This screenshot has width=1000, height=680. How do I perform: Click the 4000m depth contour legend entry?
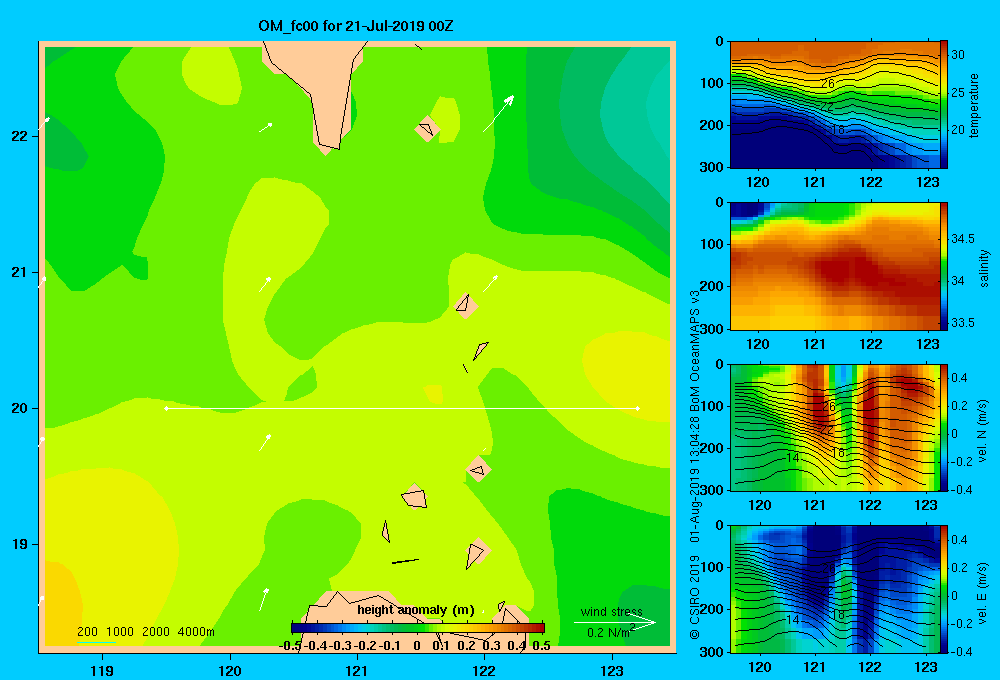pyautogui.click(x=196, y=632)
